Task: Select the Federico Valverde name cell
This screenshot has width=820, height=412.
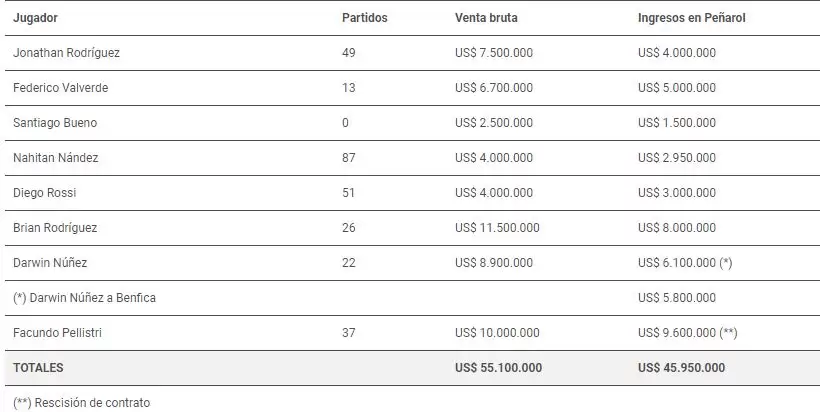Action: (x=60, y=88)
